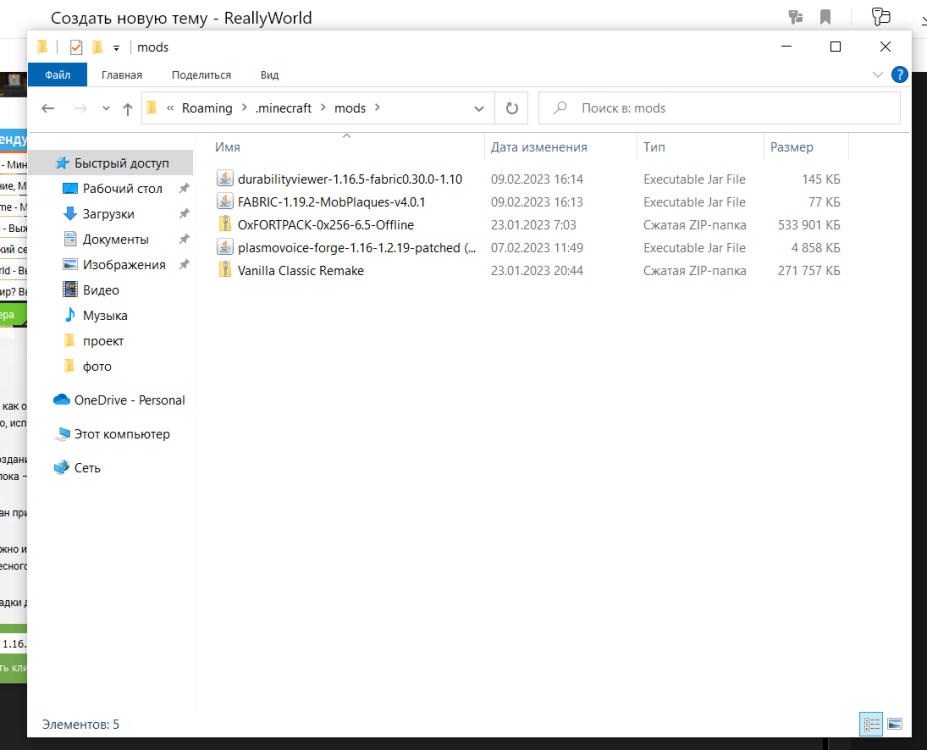Open Изображения in navigation pane
The height and width of the screenshot is (750, 927).
click(124, 265)
